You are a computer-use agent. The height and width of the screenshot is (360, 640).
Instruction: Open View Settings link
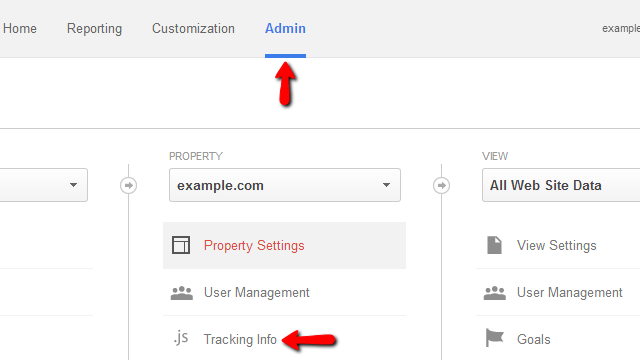click(x=557, y=246)
